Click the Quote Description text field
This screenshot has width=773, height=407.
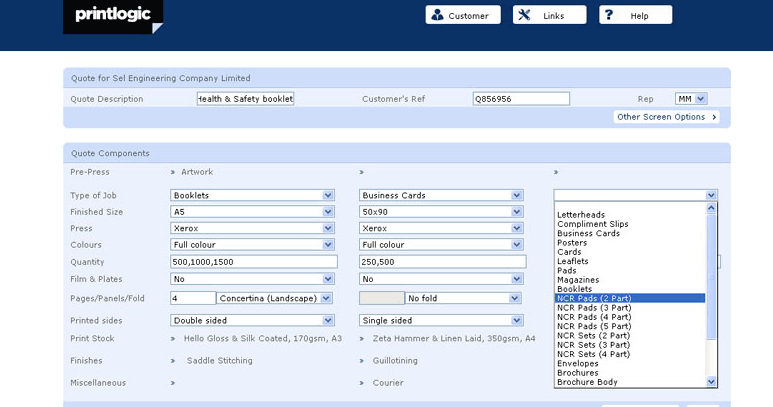246,99
